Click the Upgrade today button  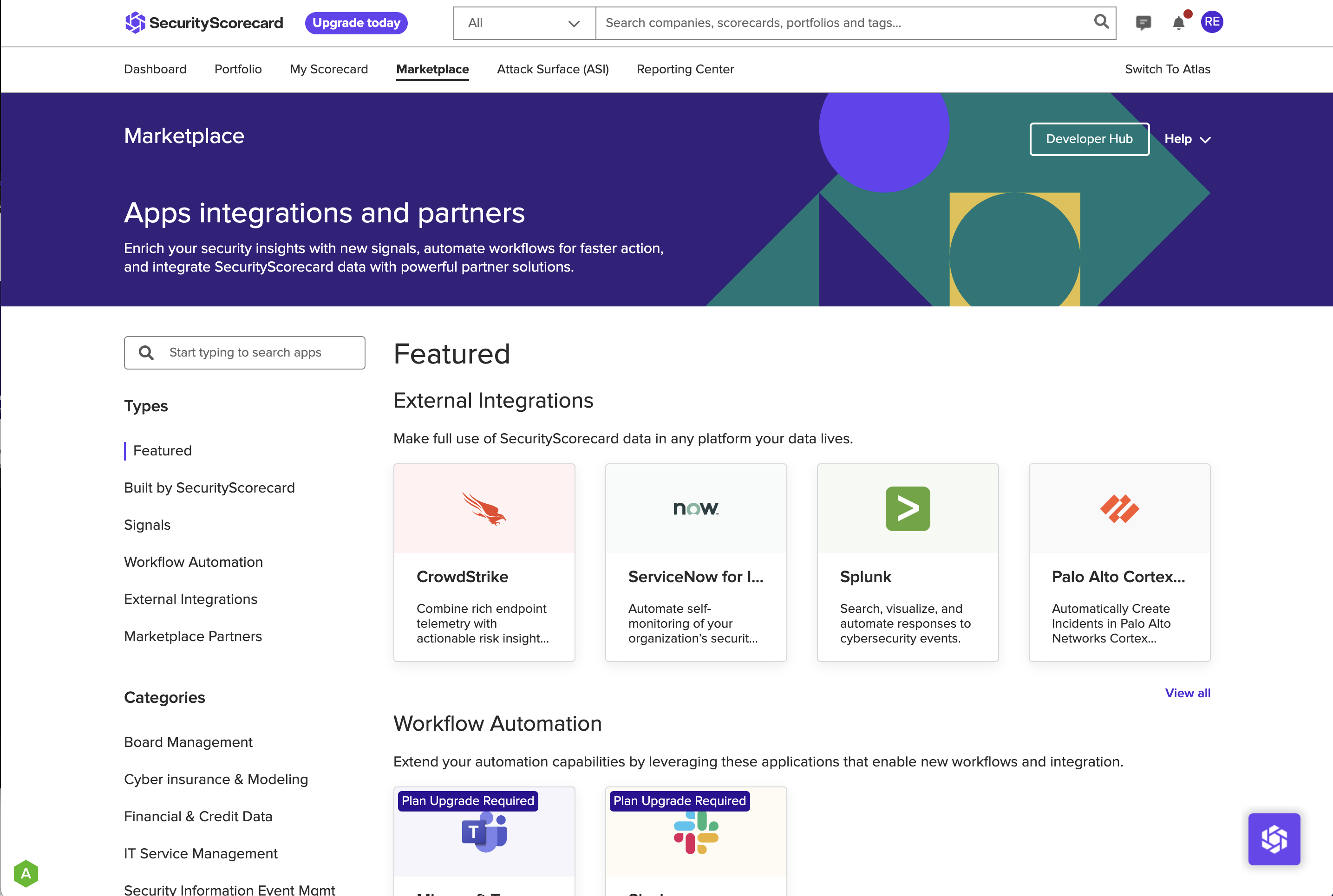(355, 23)
